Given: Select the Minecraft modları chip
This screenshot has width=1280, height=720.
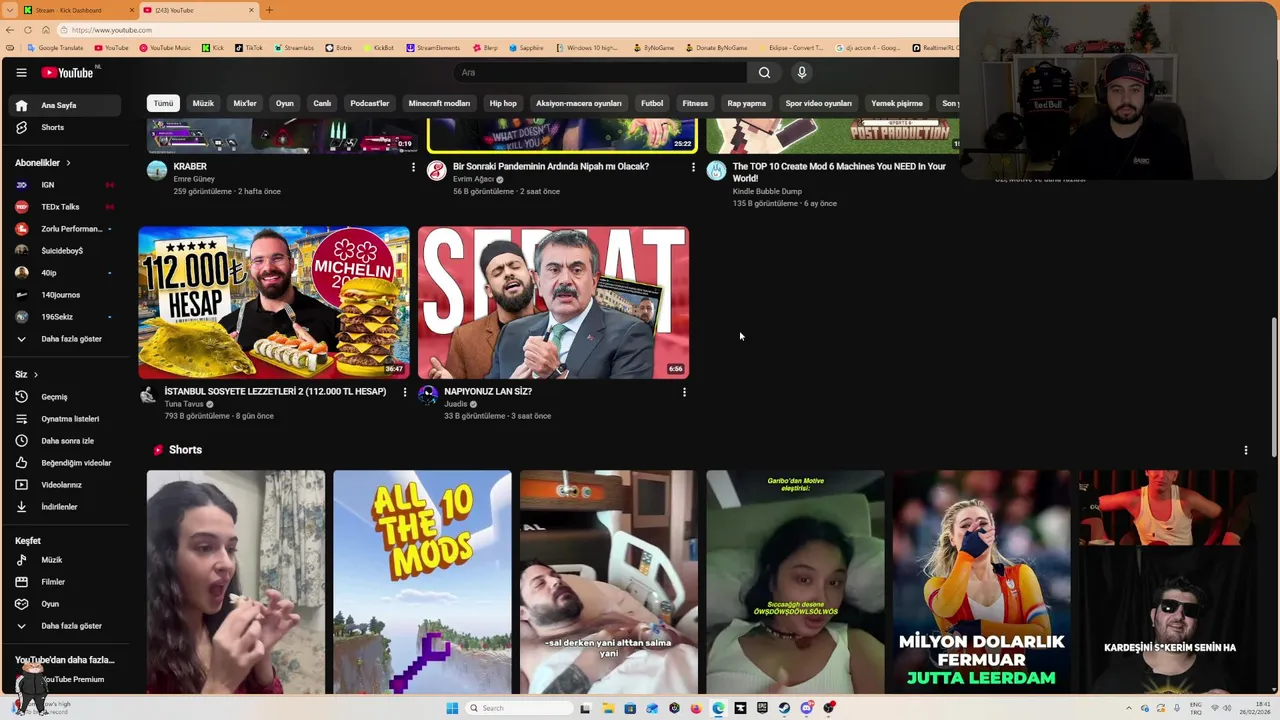Looking at the screenshot, I should [439, 103].
